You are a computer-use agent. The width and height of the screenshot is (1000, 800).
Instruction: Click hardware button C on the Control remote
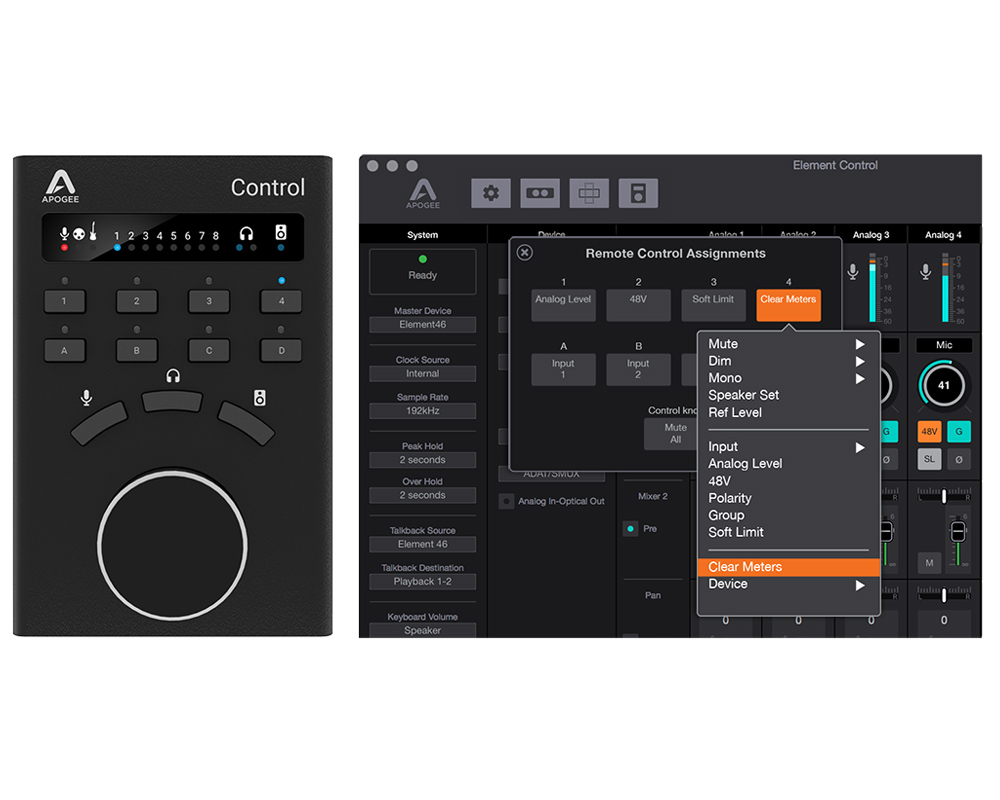[x=209, y=350]
